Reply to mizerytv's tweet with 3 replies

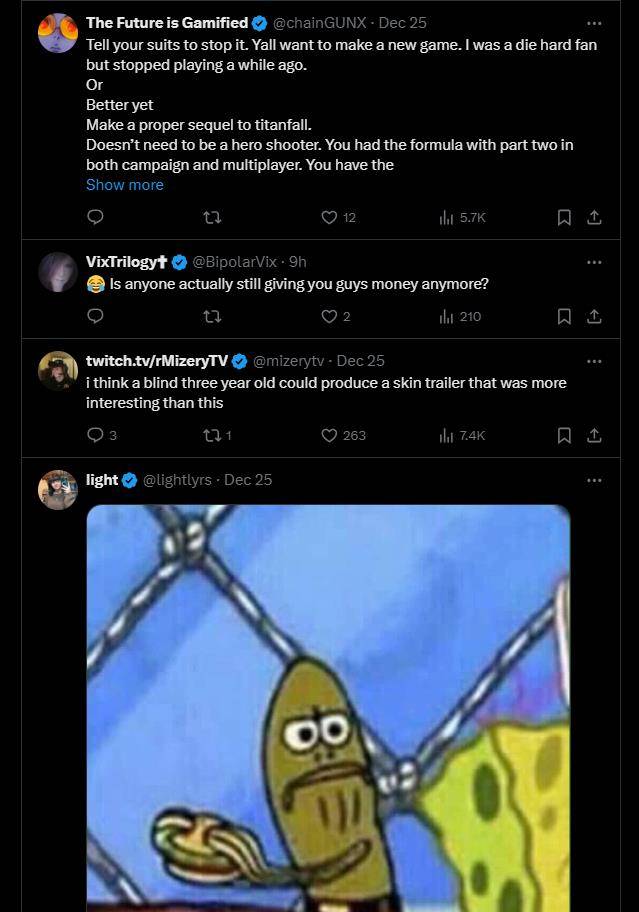pos(96,435)
